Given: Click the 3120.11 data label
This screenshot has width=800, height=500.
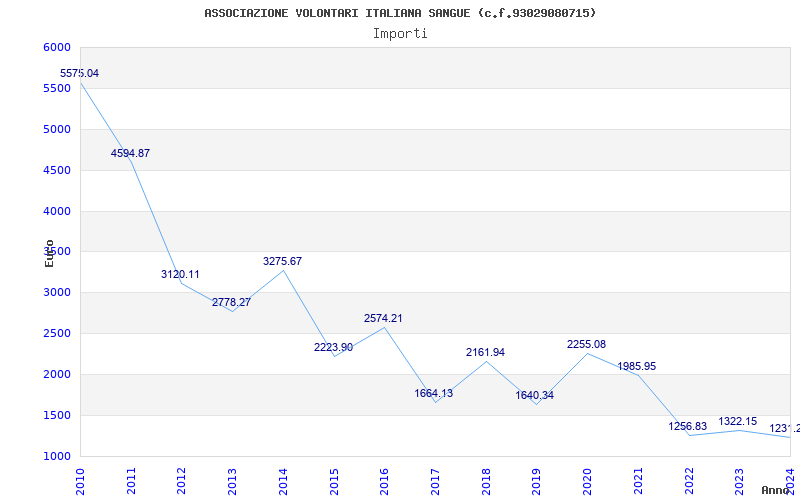Looking at the screenshot, I should point(180,274).
